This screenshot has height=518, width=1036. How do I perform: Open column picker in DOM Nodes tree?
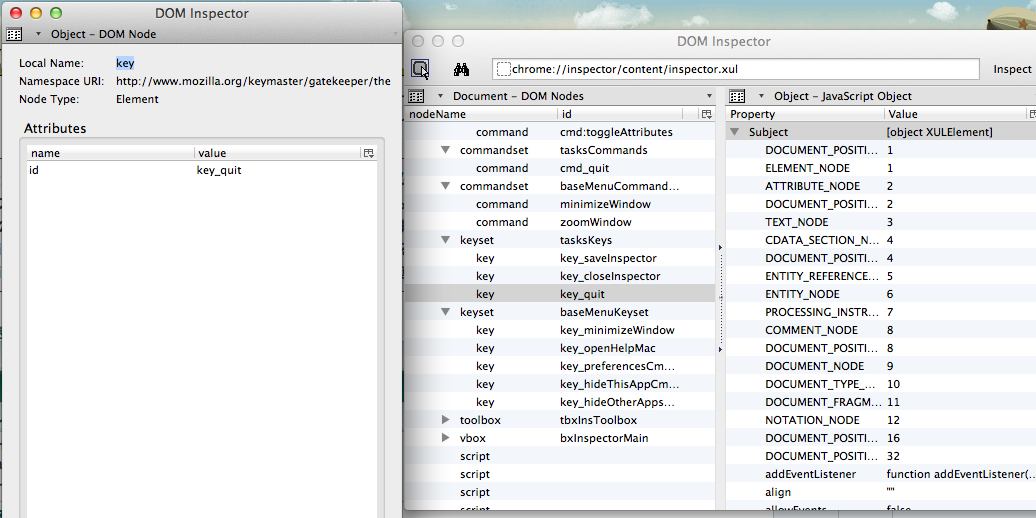[707, 114]
